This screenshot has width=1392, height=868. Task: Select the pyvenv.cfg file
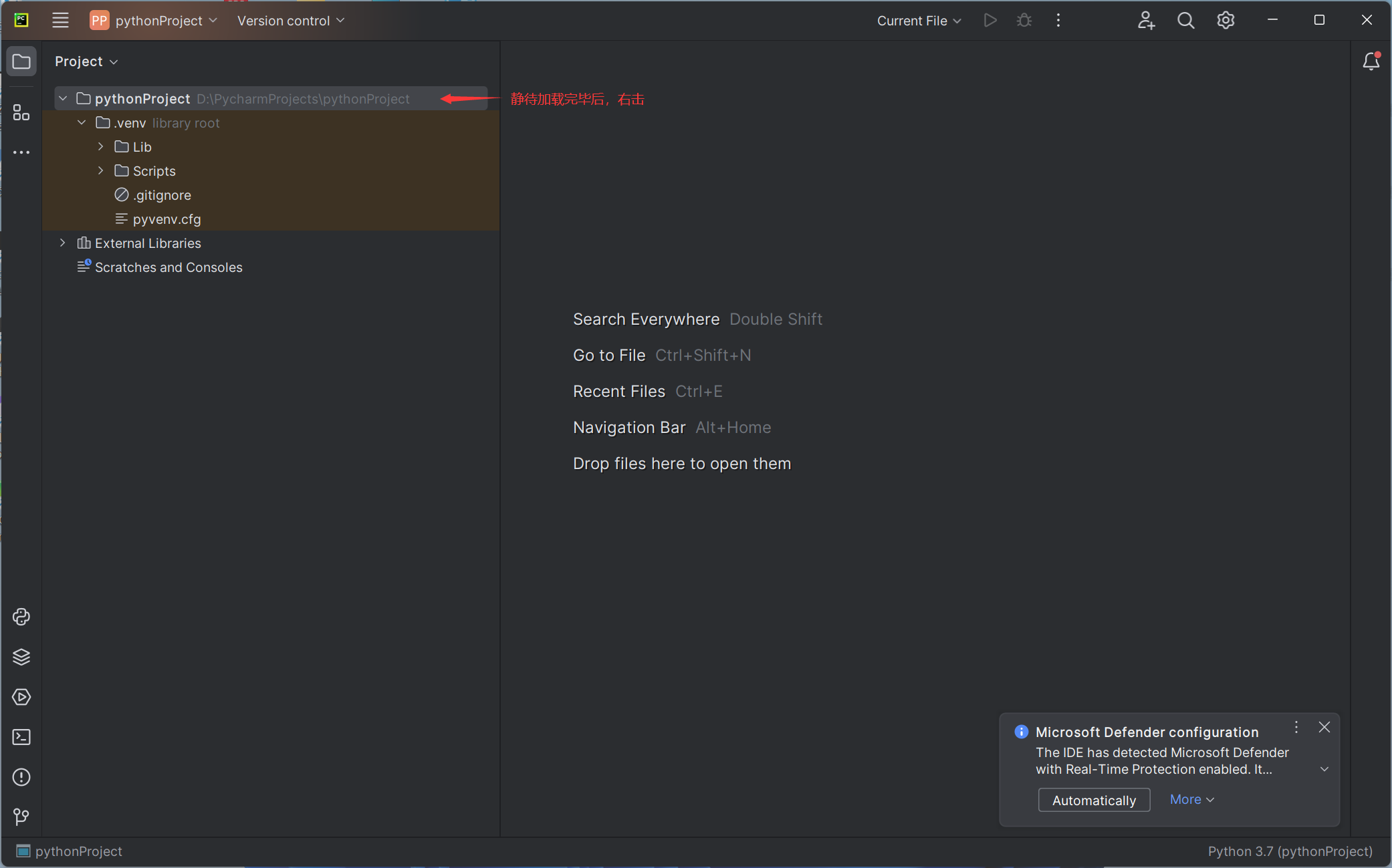click(x=166, y=219)
